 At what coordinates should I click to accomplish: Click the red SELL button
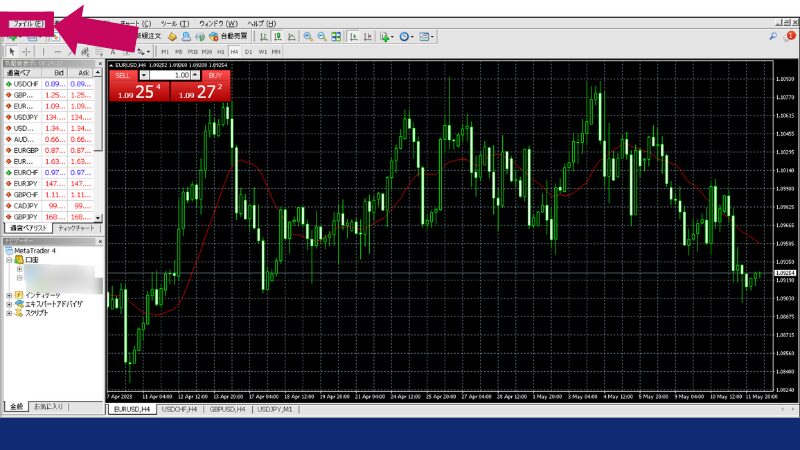122,75
